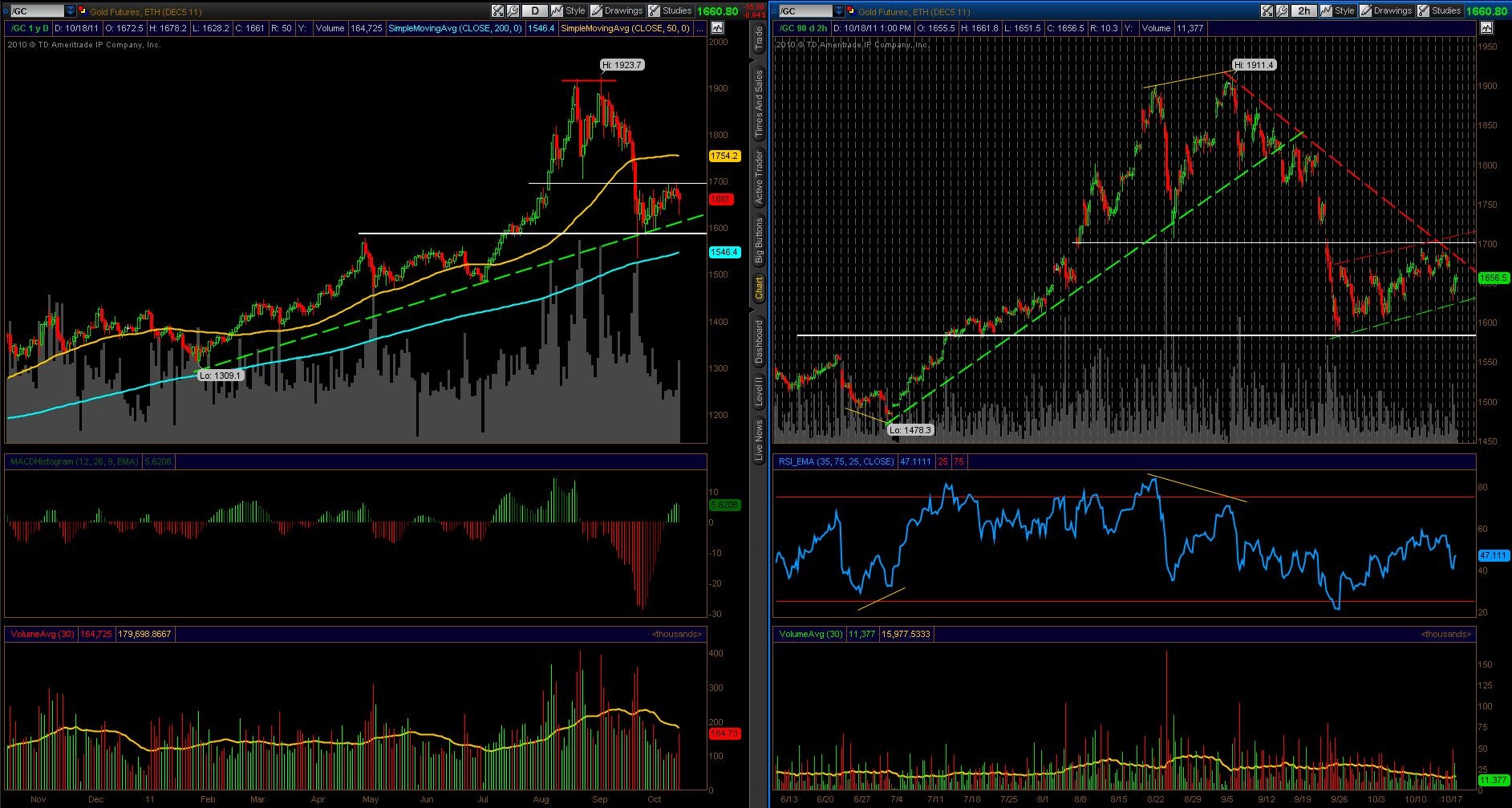This screenshot has width=1512, height=808.
Task: Expand left chart /GC symbol dropdown
Action: (71, 11)
